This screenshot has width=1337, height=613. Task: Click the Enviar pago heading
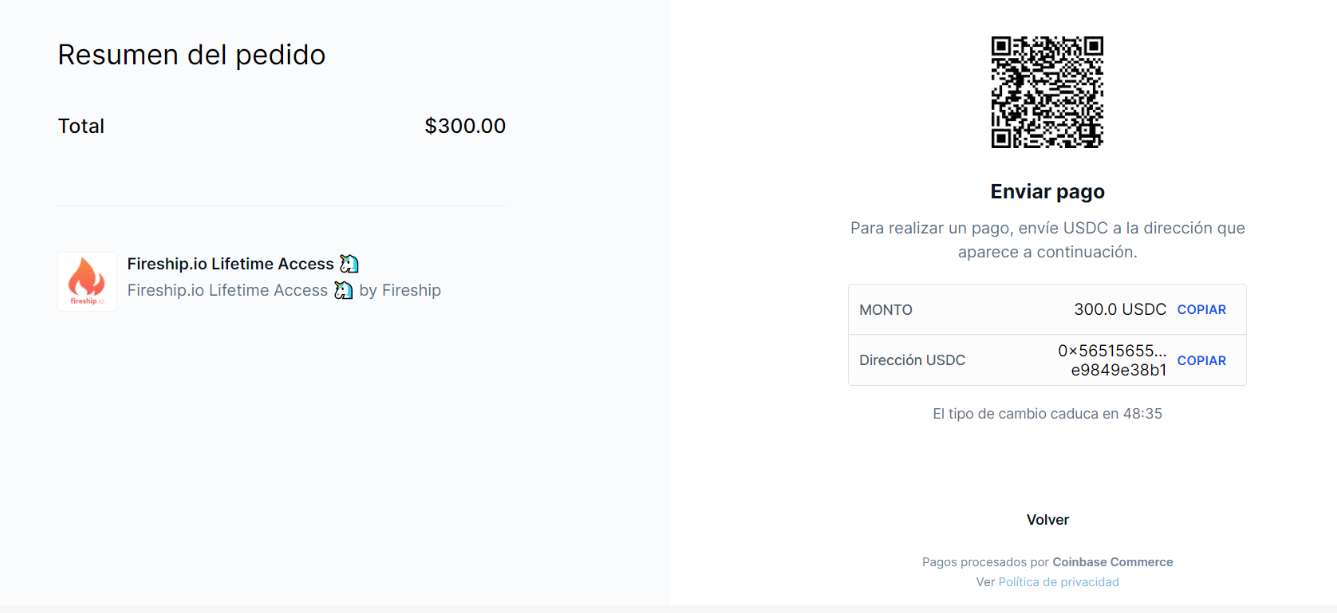point(1047,191)
